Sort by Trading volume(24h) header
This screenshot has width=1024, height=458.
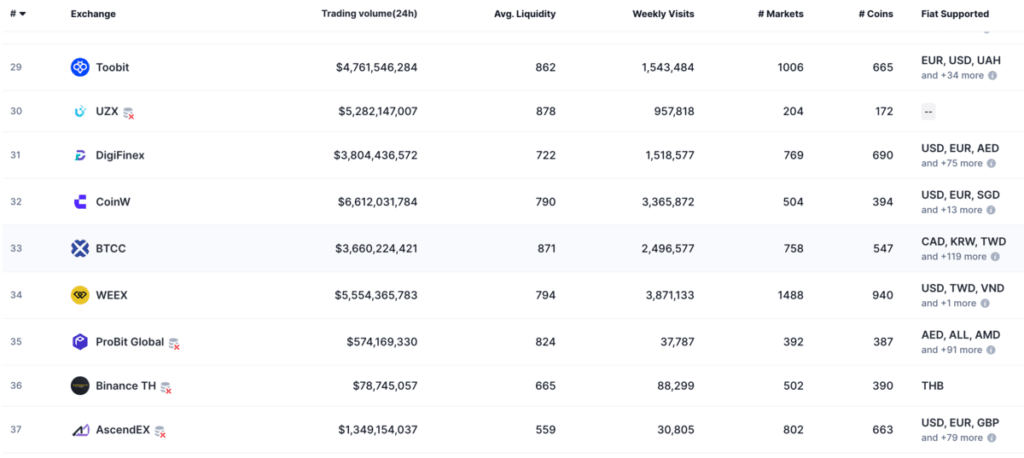pos(369,14)
